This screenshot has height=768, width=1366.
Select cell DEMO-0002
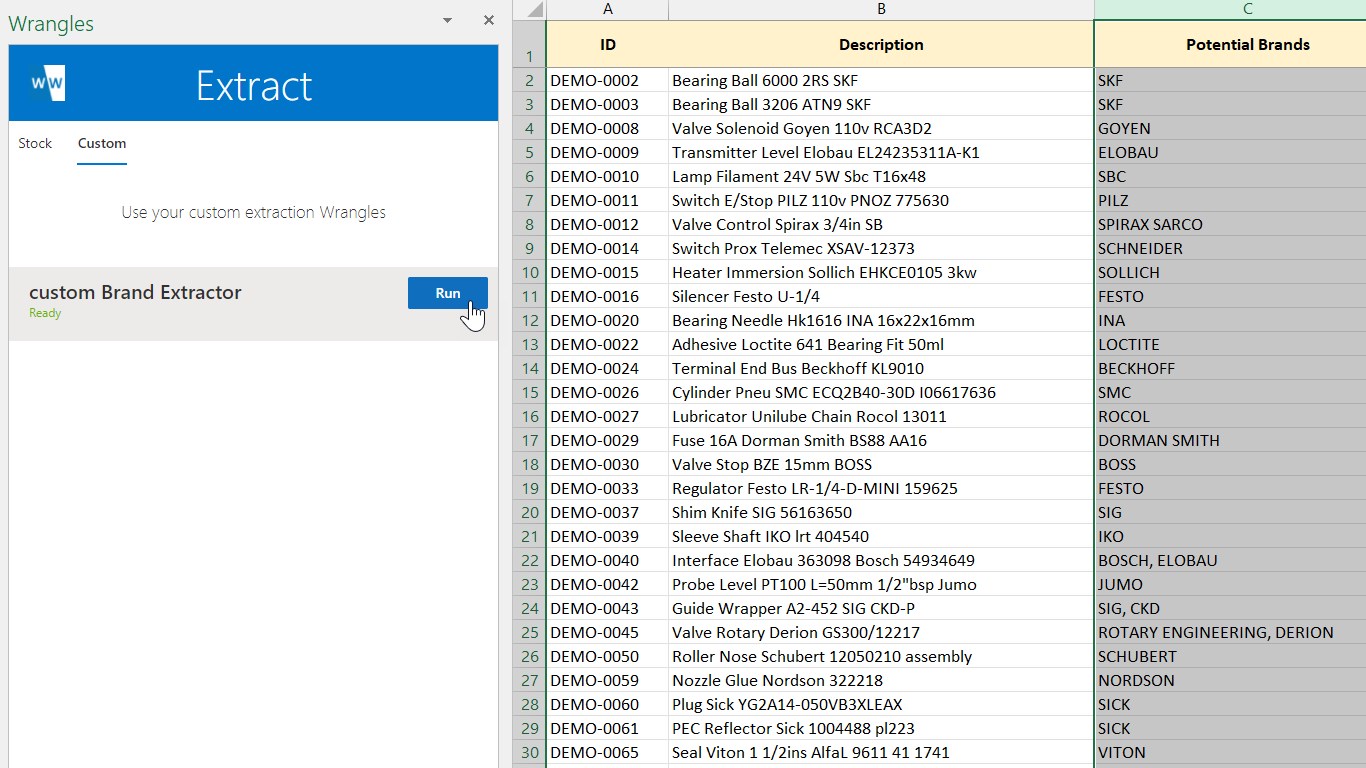coord(608,80)
